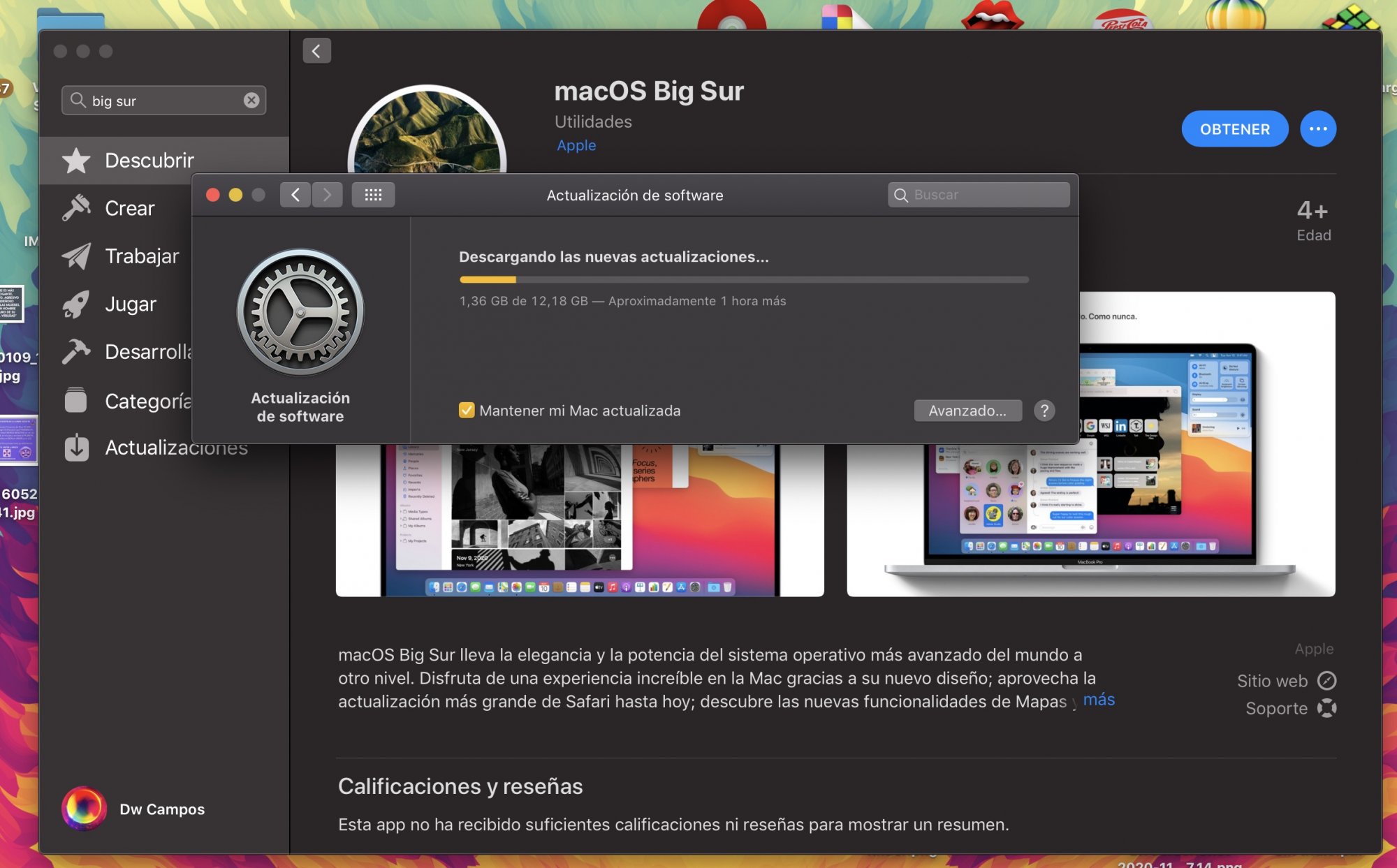
Task: Click the Crear paintbrush icon
Action: [76, 208]
